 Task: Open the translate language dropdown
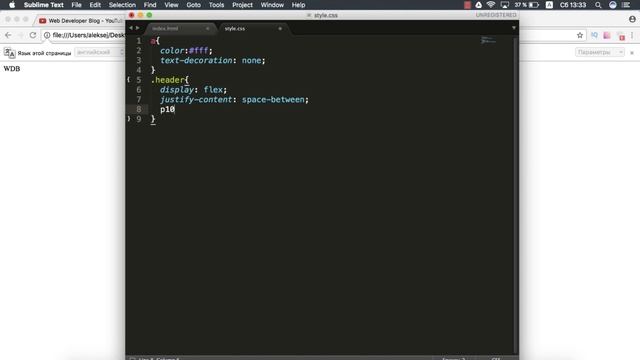[x=100, y=52]
